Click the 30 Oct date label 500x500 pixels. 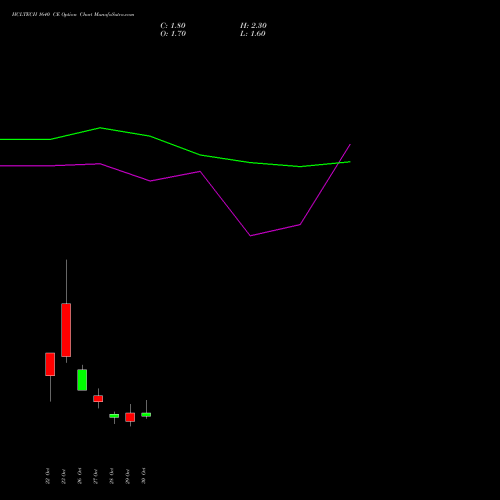144,476
